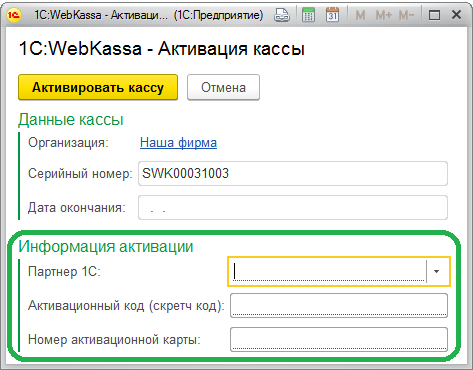
Task: Open the calendar icon in title bar
Action: pos(332,15)
